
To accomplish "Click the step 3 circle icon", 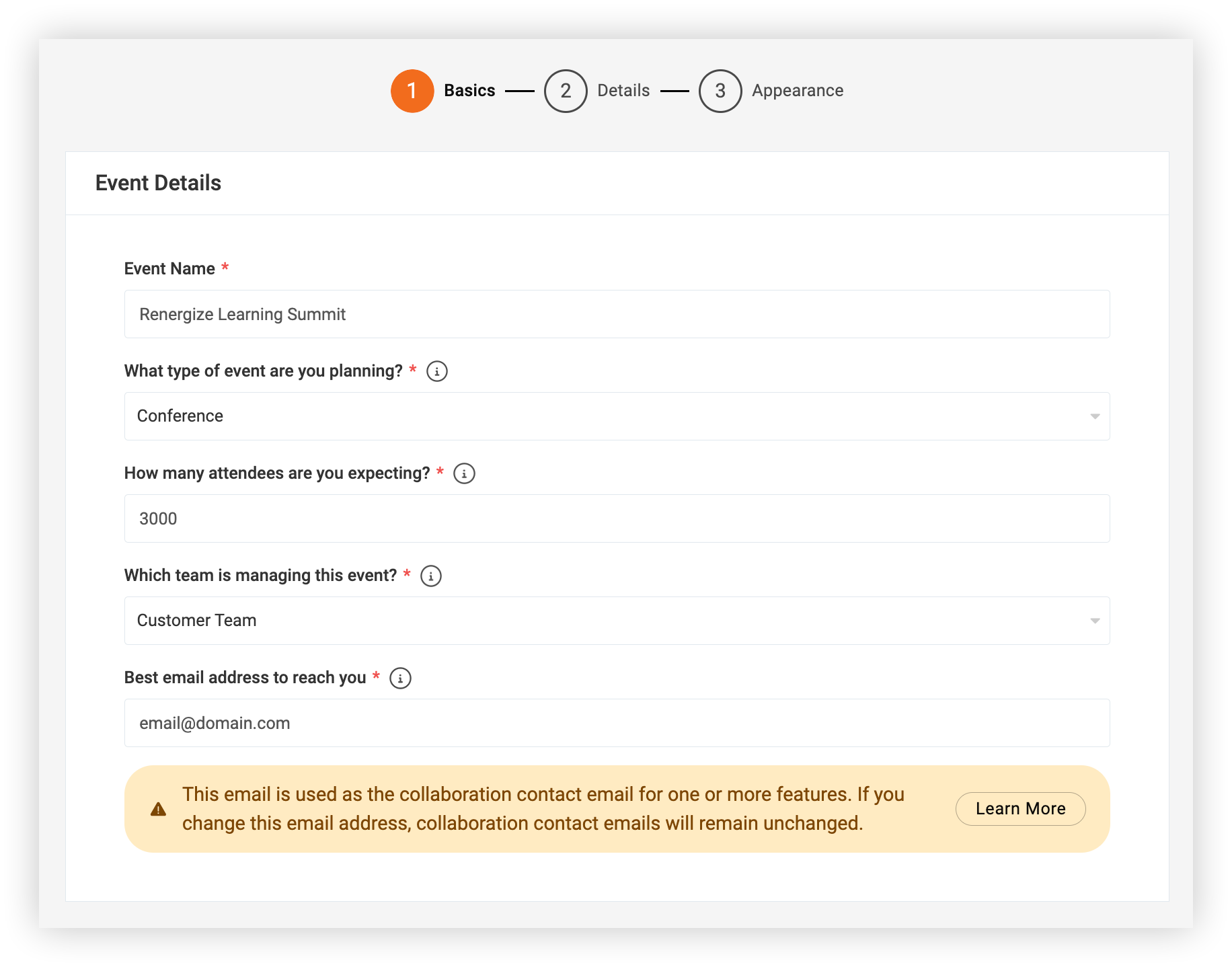I will (720, 91).
